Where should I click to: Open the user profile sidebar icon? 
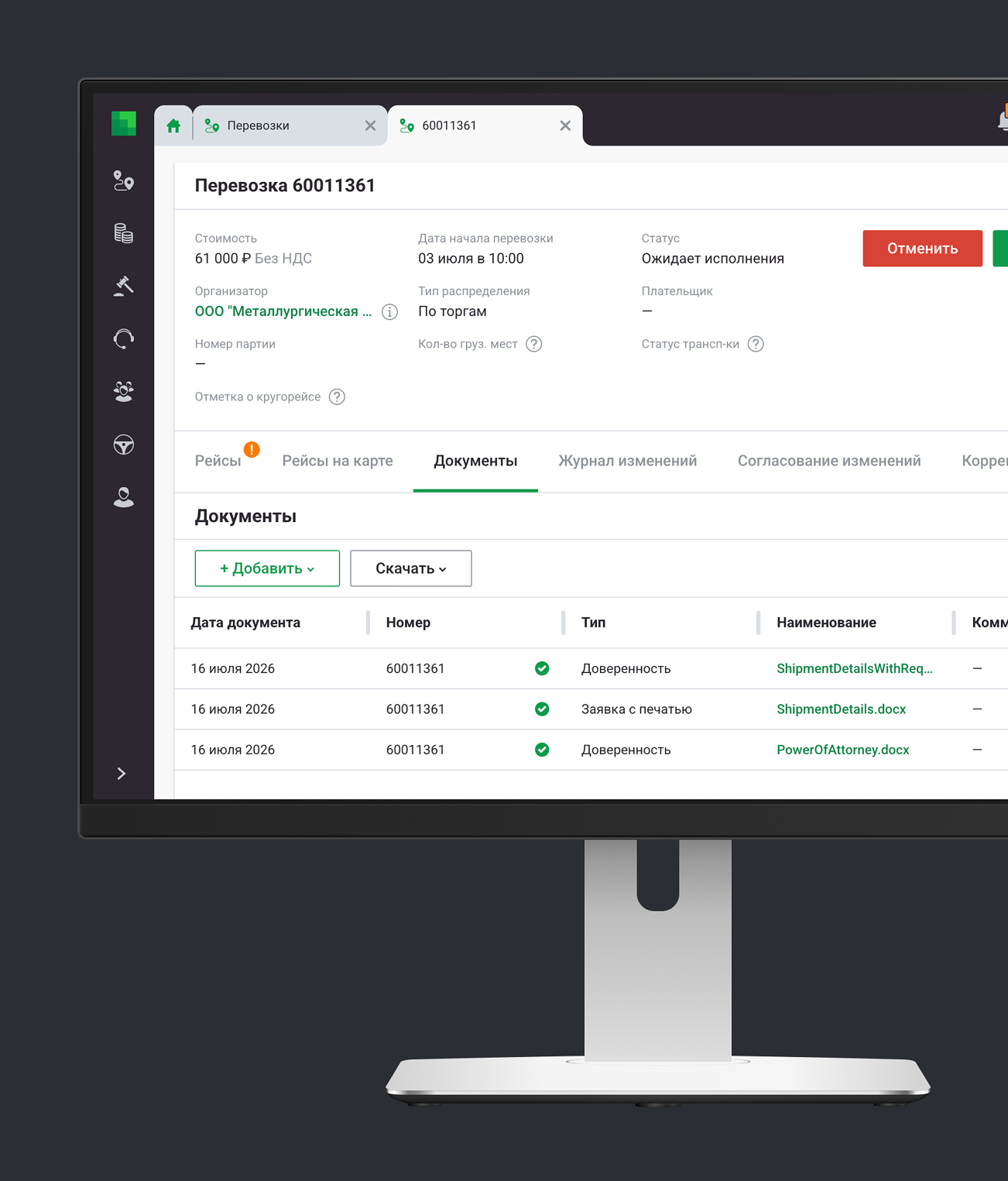pyautogui.click(x=124, y=496)
